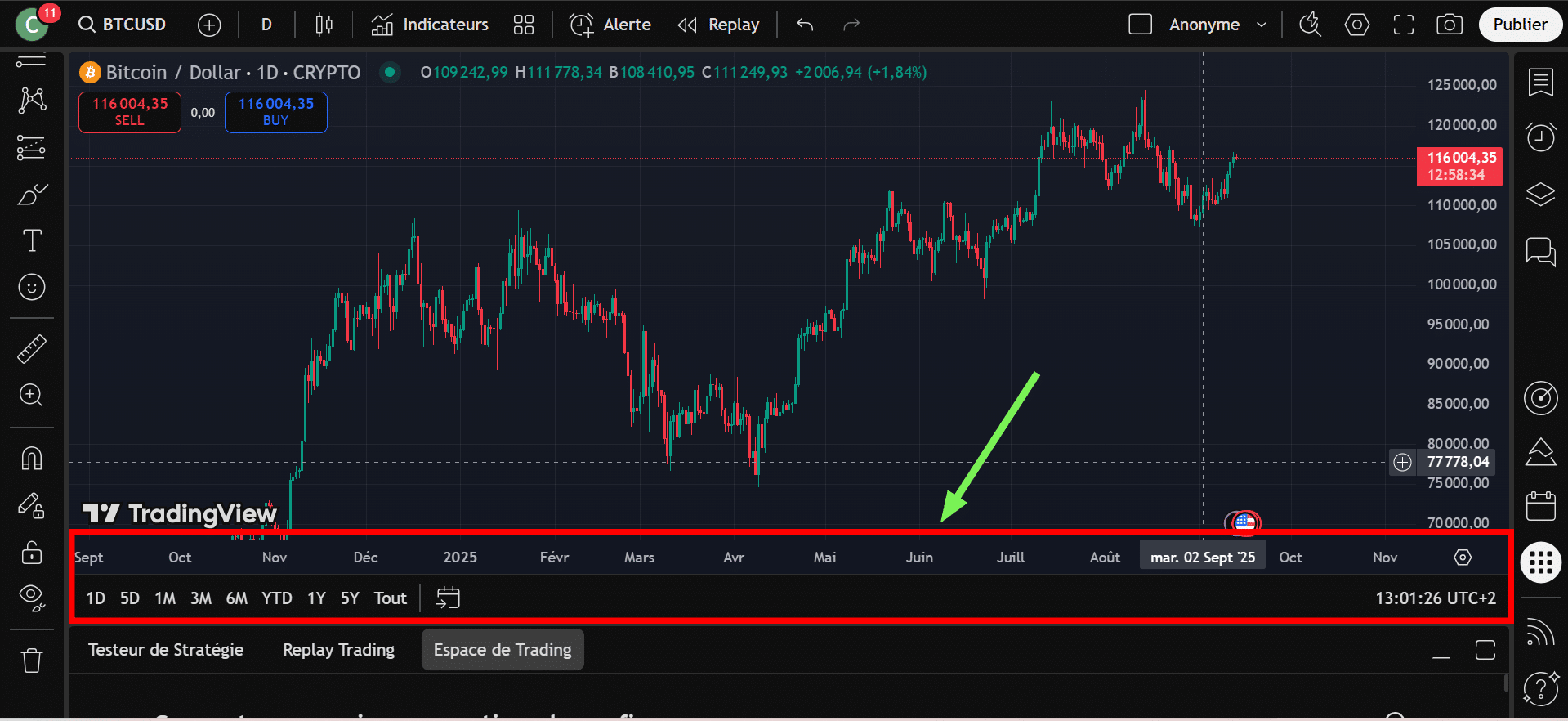Viewport: 1568px width, 721px height.
Task: Toggle fullscreen mode
Action: pyautogui.click(x=1403, y=25)
